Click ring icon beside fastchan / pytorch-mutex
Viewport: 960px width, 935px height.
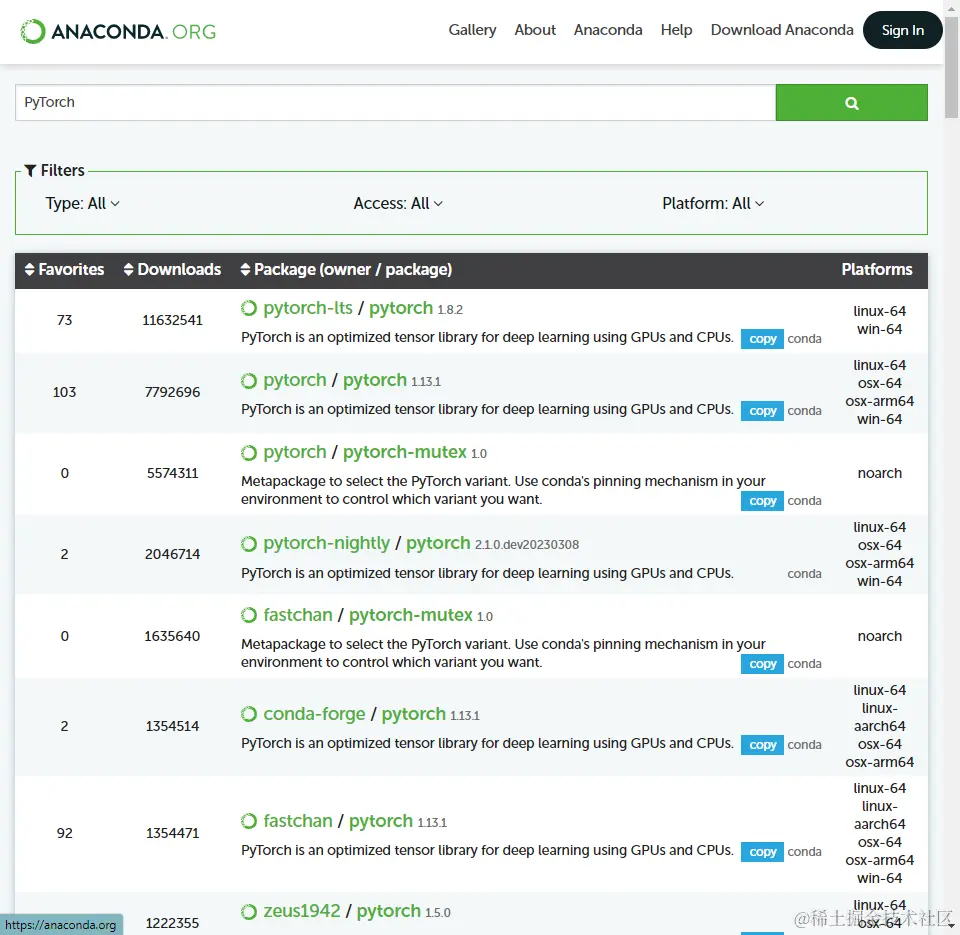click(x=249, y=615)
